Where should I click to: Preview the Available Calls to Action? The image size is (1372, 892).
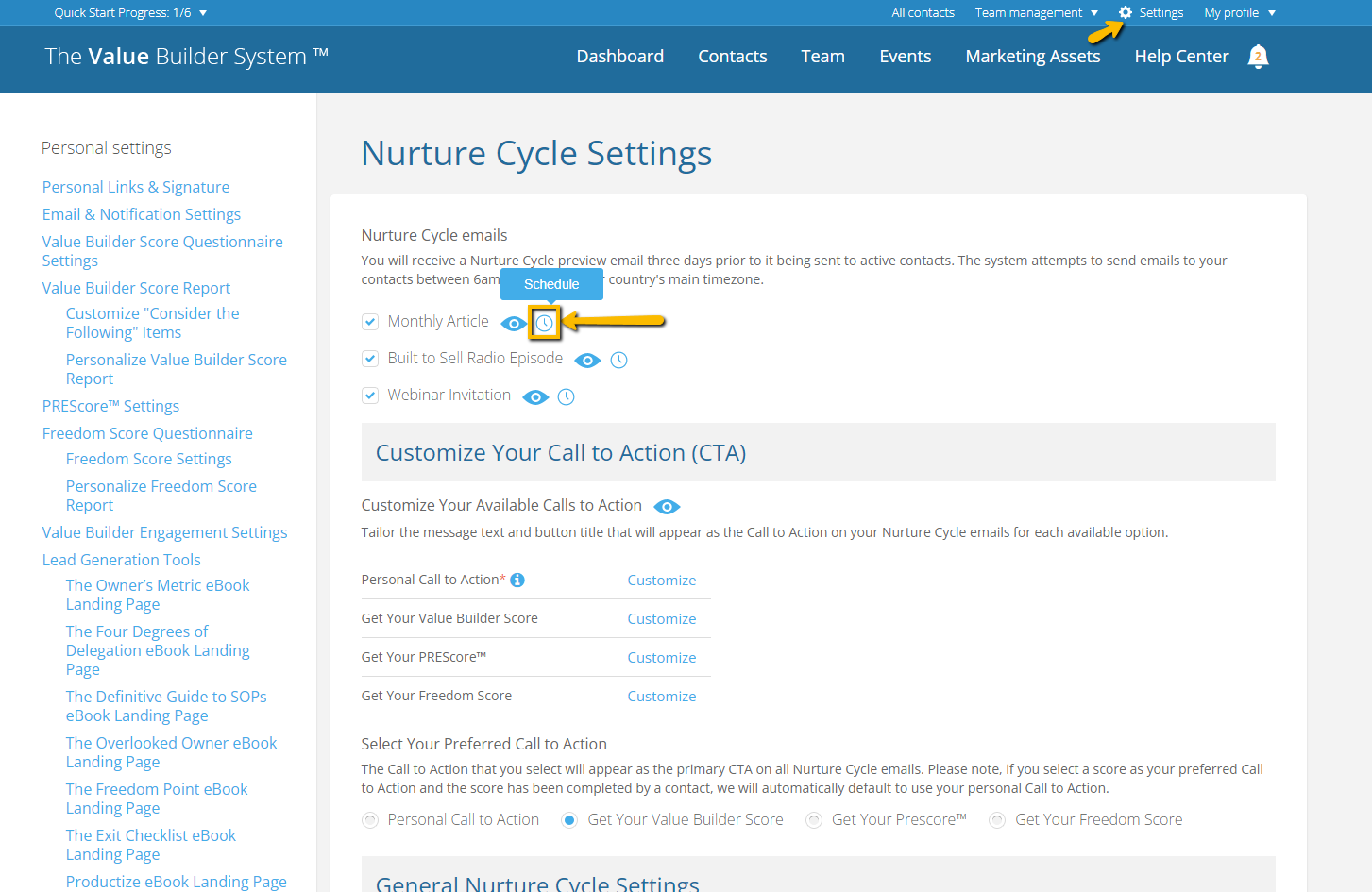pyautogui.click(x=667, y=506)
